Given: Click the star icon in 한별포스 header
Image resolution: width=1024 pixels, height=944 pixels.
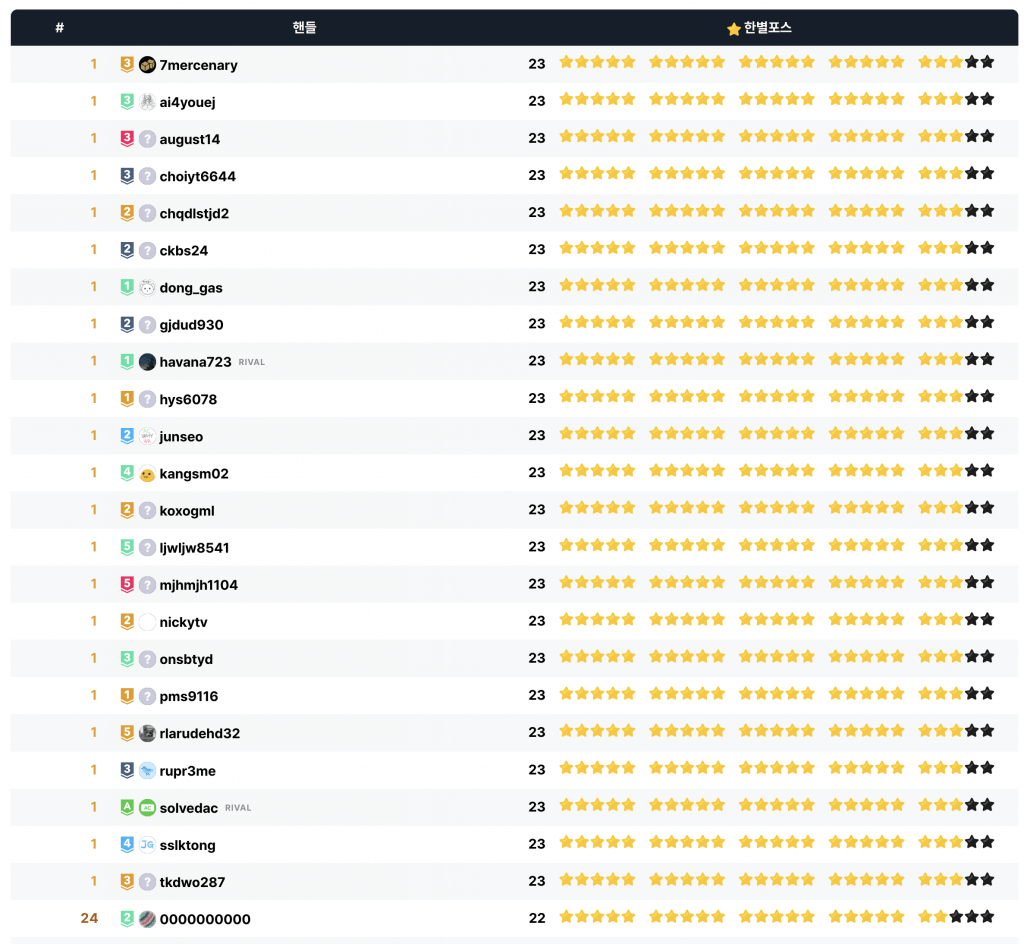Looking at the screenshot, I should 733,29.
